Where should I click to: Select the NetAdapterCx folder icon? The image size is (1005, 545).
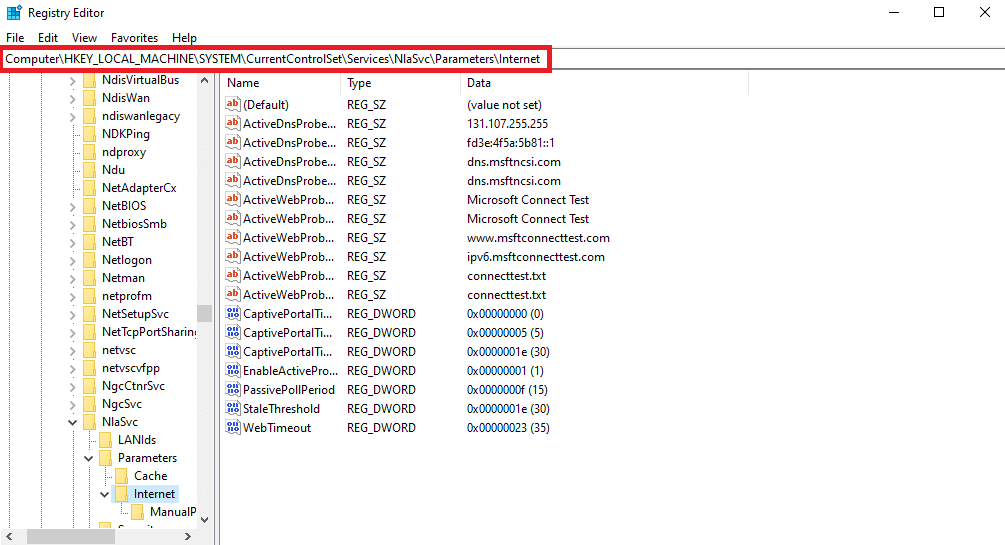(x=90, y=188)
